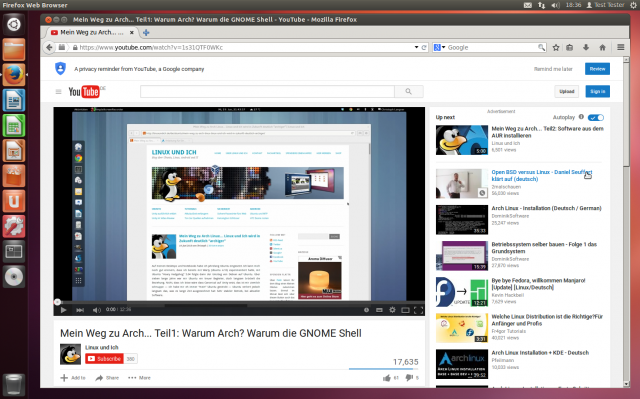This screenshot has width=640, height=399.
Task: Enter full screen in the video player
Action: (418, 310)
